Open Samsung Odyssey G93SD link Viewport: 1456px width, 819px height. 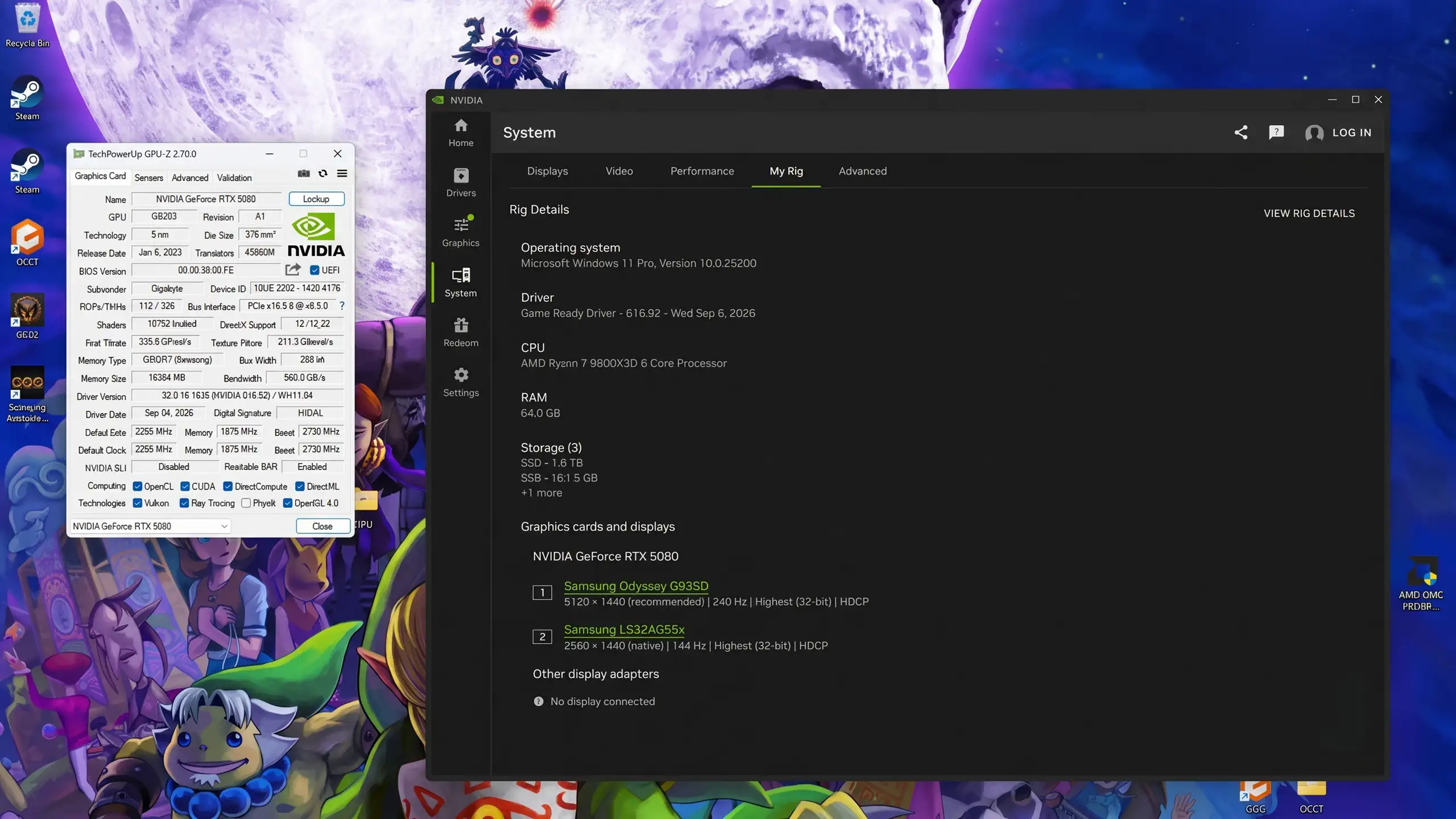[x=636, y=586]
